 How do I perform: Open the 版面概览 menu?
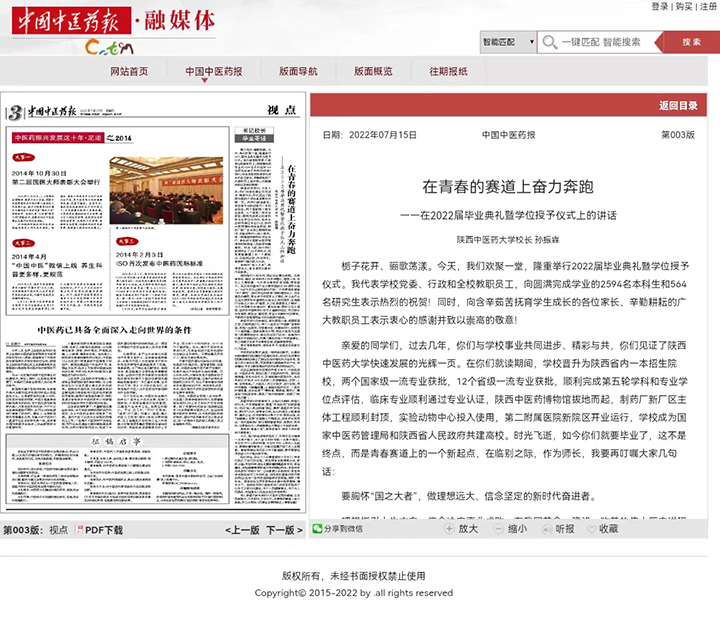click(373, 72)
